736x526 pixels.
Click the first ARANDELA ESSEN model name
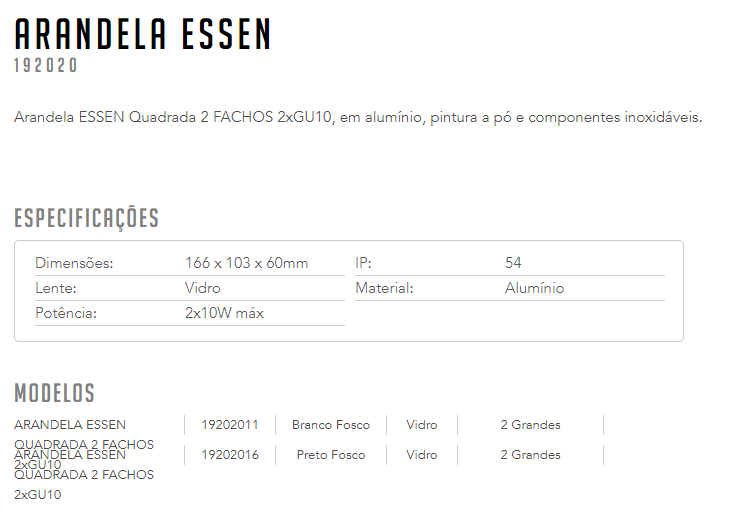70,425
